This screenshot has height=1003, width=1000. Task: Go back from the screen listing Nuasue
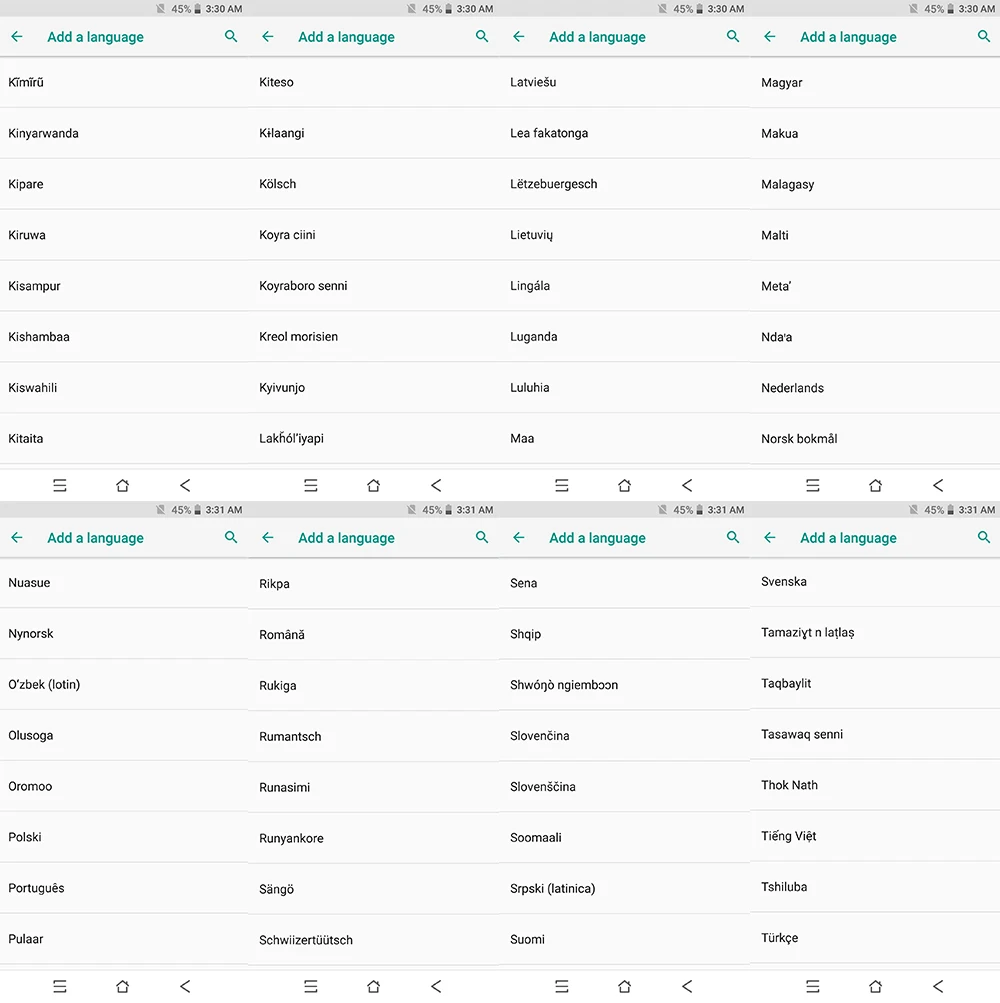coord(17,537)
